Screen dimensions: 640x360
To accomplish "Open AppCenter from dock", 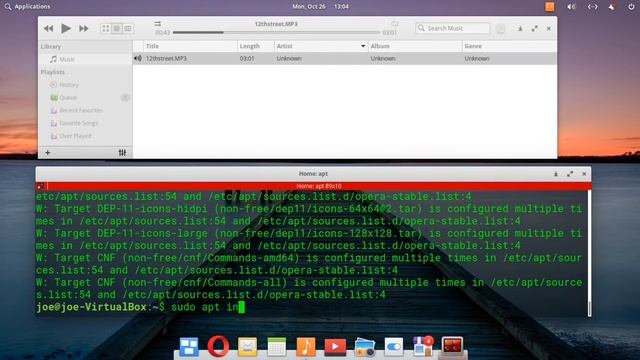I will click(x=423, y=347).
